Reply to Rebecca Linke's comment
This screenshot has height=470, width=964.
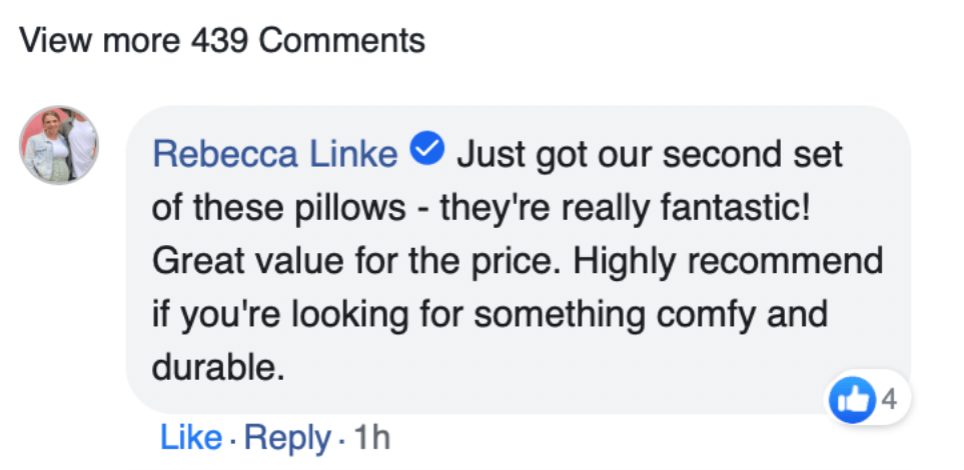287,438
